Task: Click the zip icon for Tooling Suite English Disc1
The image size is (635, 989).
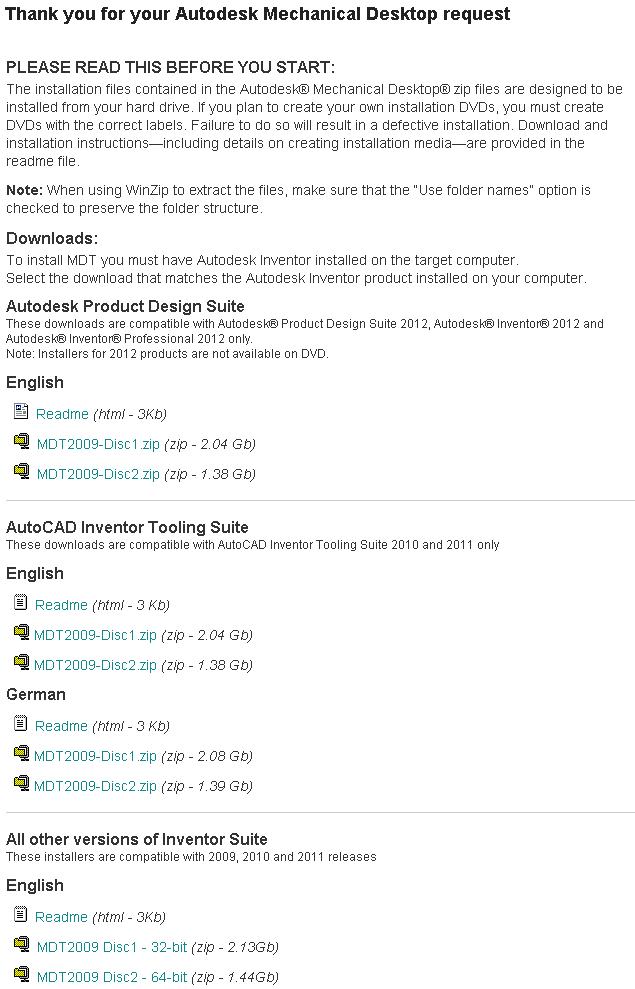Action: point(21,632)
